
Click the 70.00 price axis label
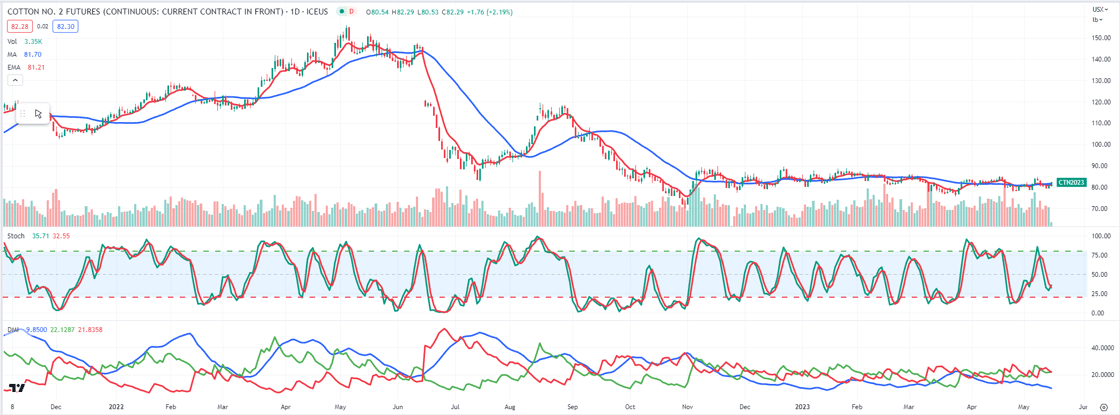pos(1101,209)
